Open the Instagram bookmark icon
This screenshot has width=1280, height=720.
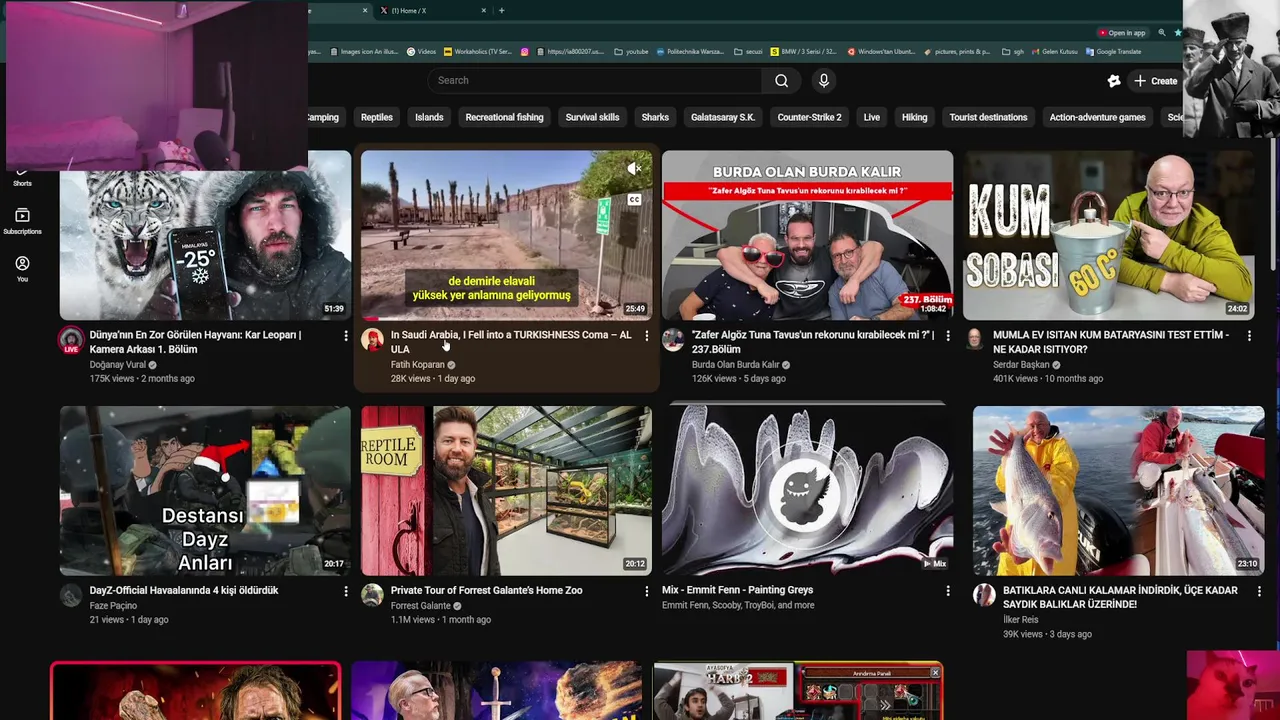[524, 51]
